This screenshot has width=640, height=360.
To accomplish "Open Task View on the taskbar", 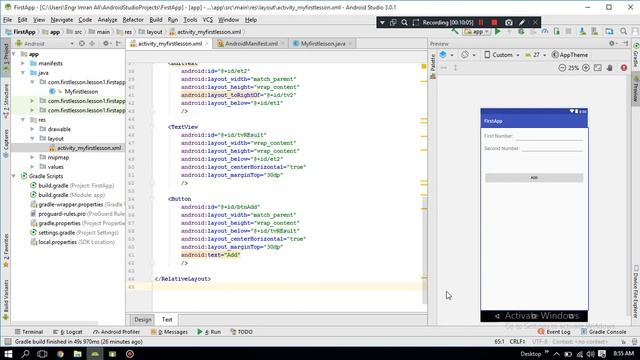I will (x=42, y=354).
